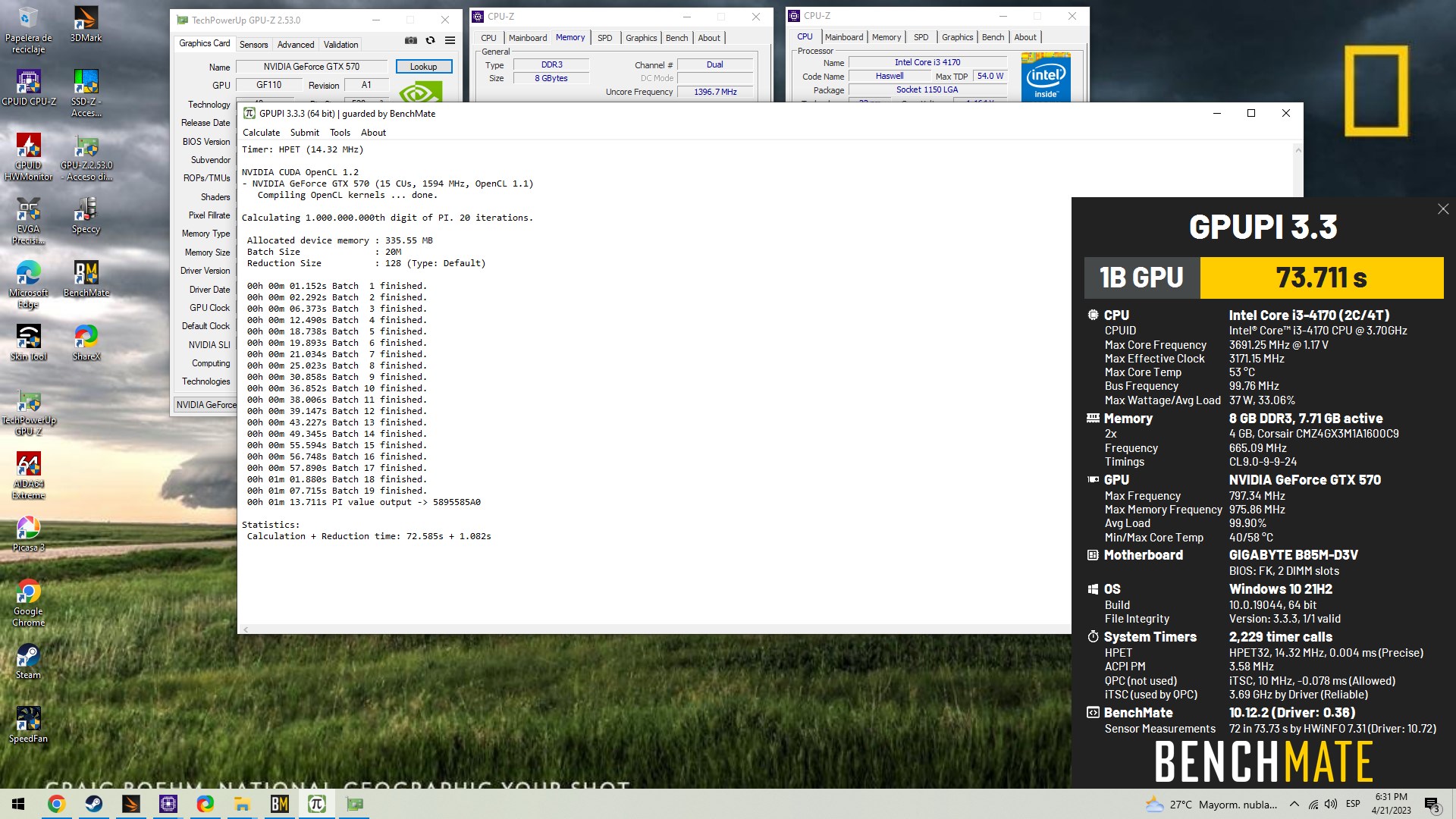Open the BenchMate desktop icon
This screenshot has height=819, width=1456.
click(x=86, y=279)
